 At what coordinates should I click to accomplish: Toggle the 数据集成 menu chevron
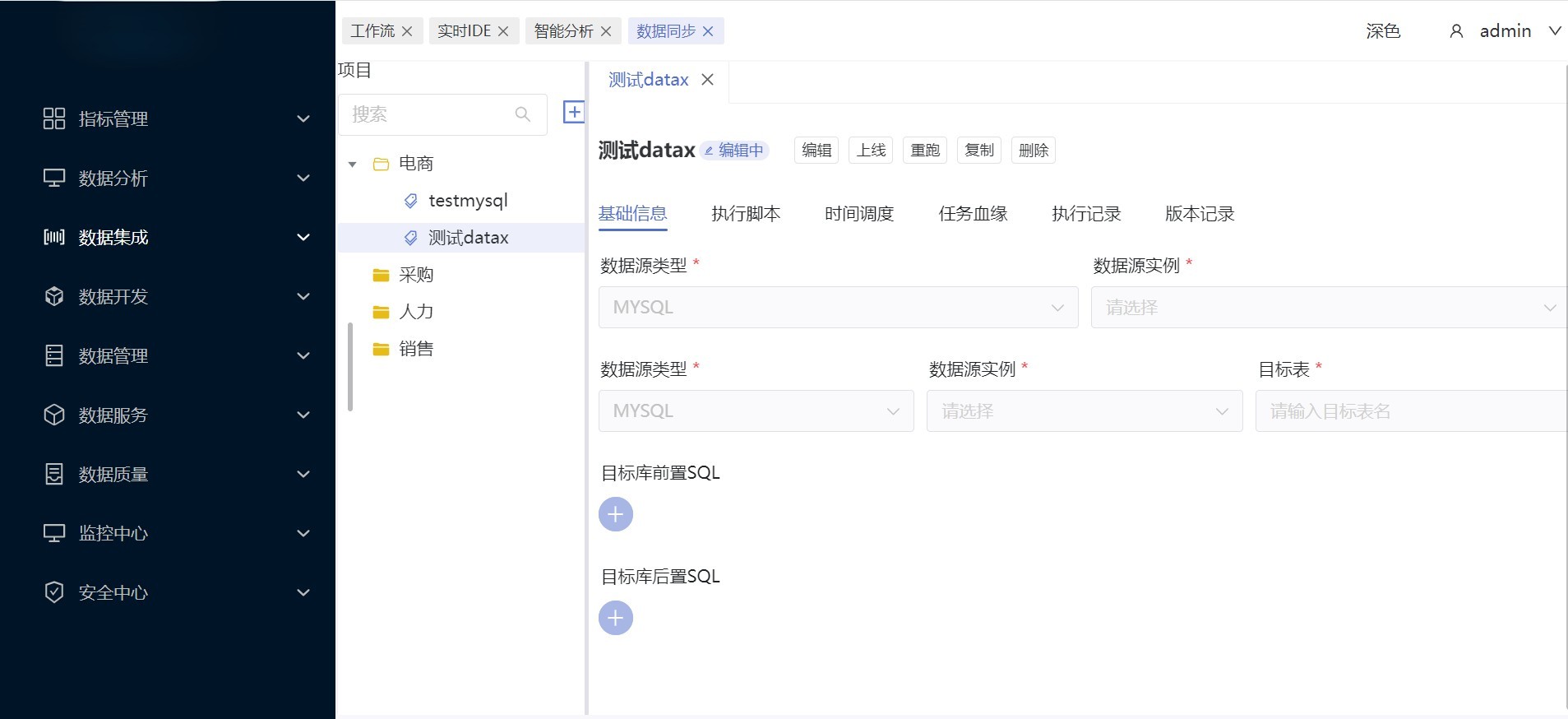click(x=303, y=237)
